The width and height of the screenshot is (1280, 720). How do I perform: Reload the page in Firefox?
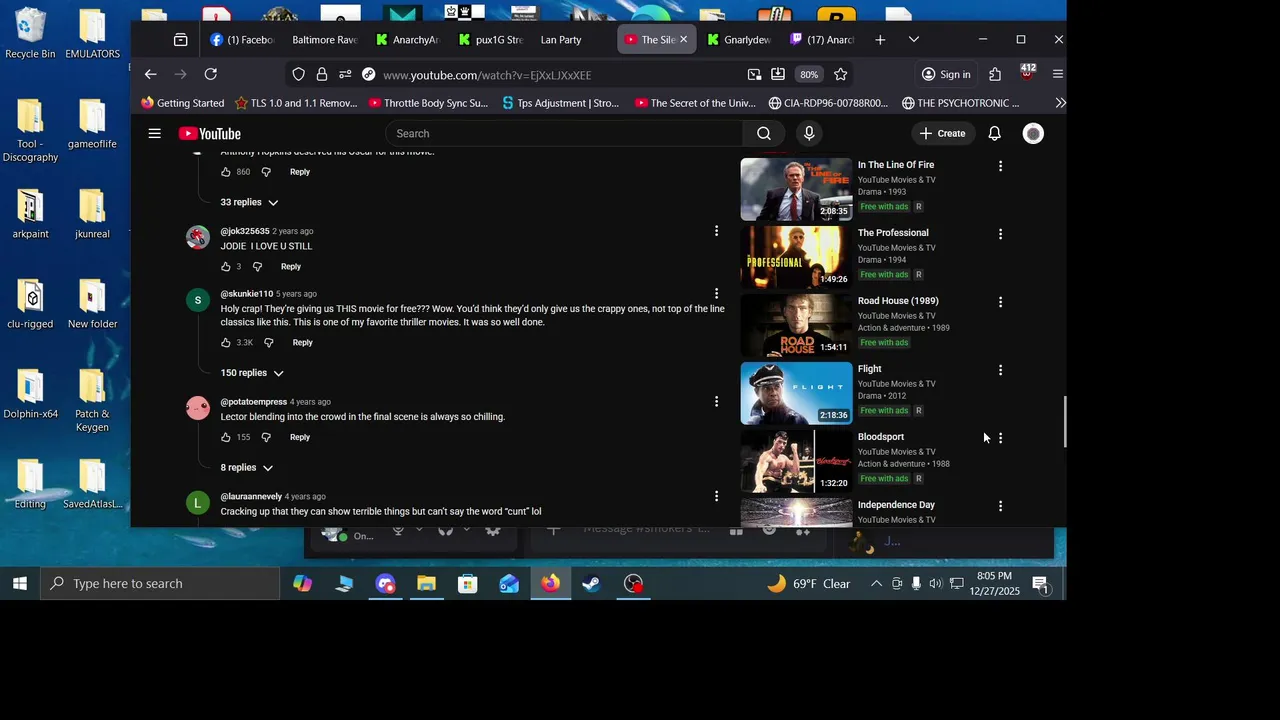point(211,74)
